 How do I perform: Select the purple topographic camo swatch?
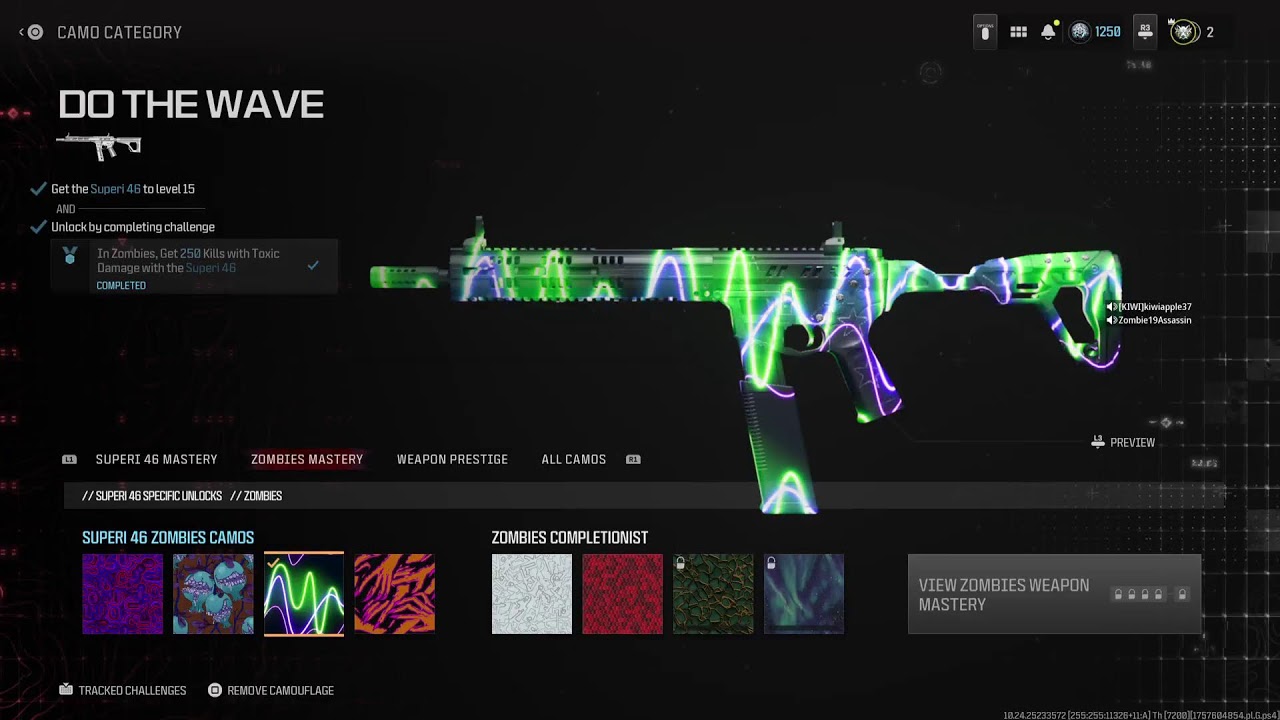pos(122,594)
